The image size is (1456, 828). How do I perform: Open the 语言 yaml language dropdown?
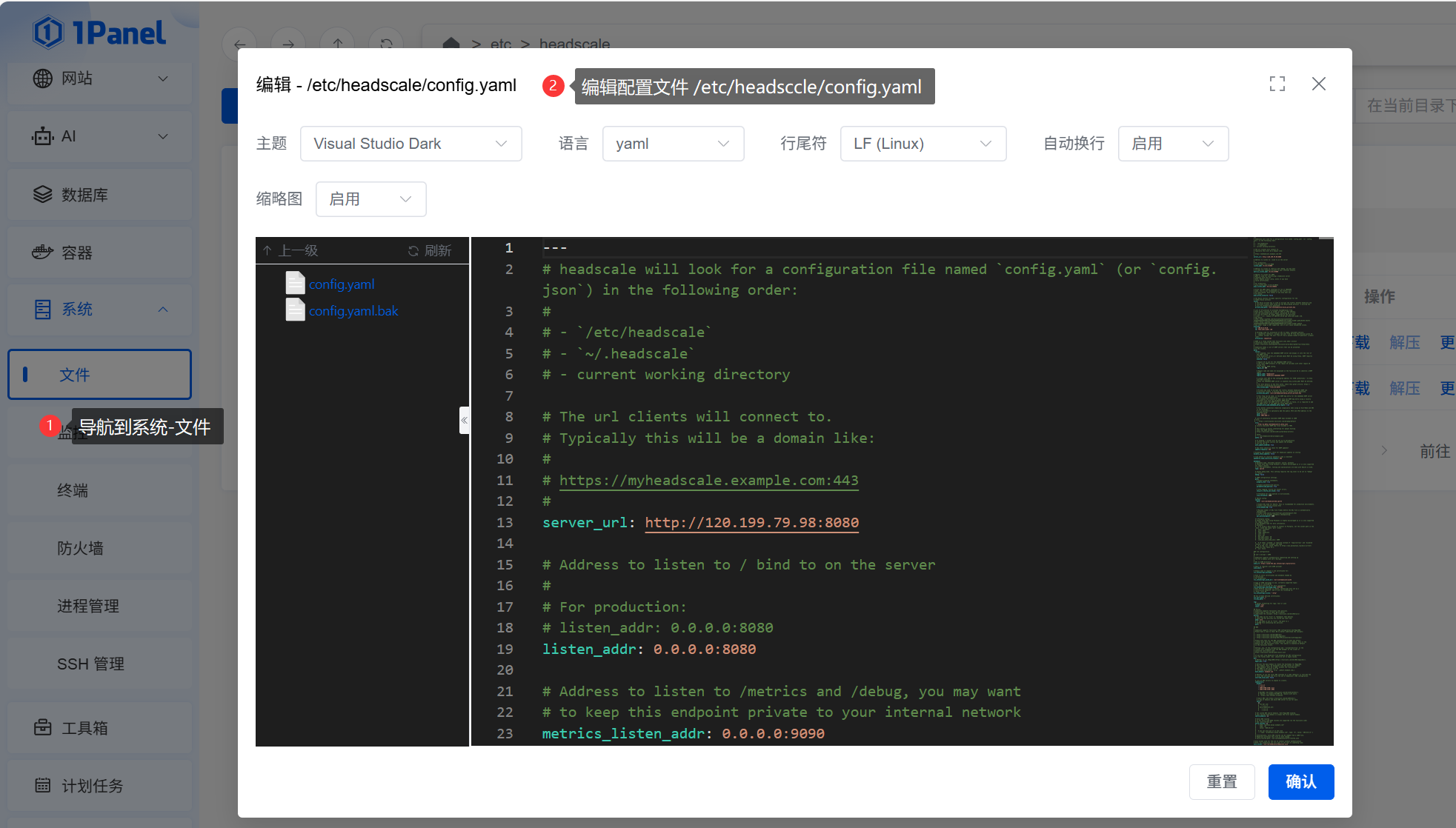tap(673, 144)
